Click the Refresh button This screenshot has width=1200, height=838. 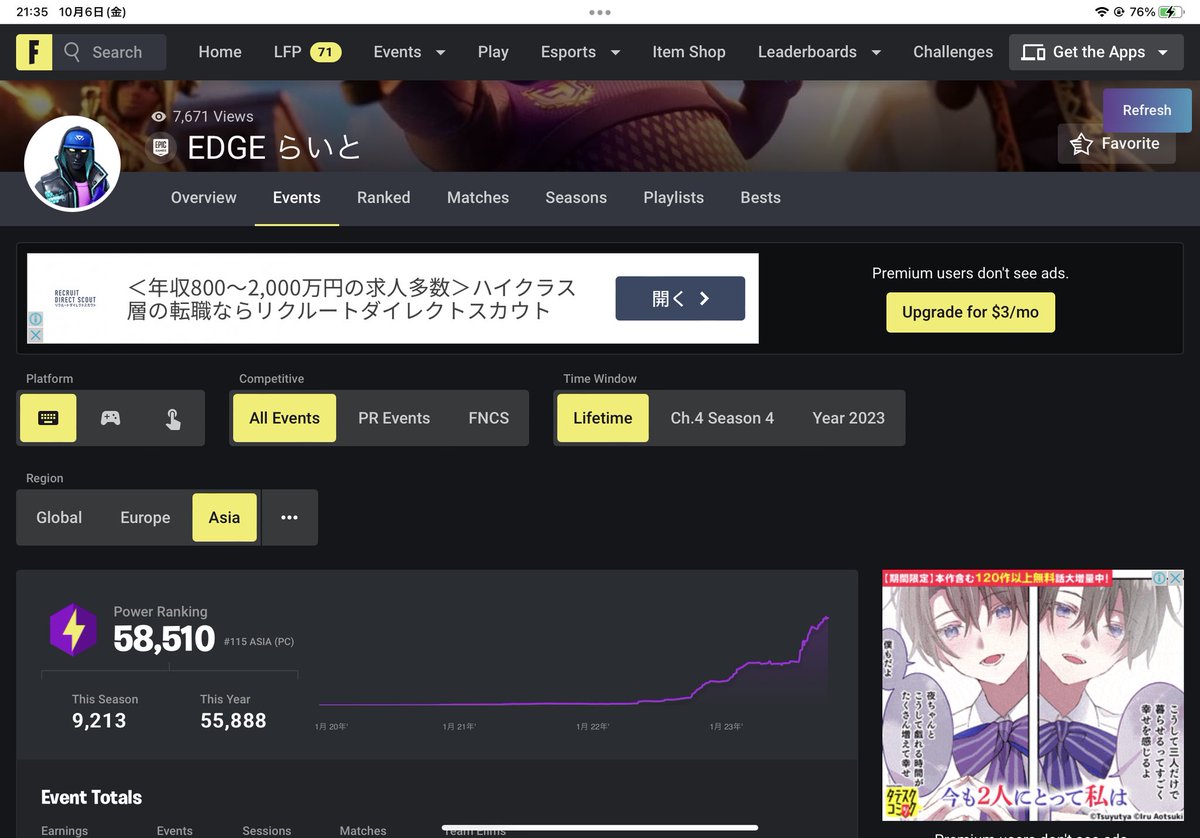1147,110
